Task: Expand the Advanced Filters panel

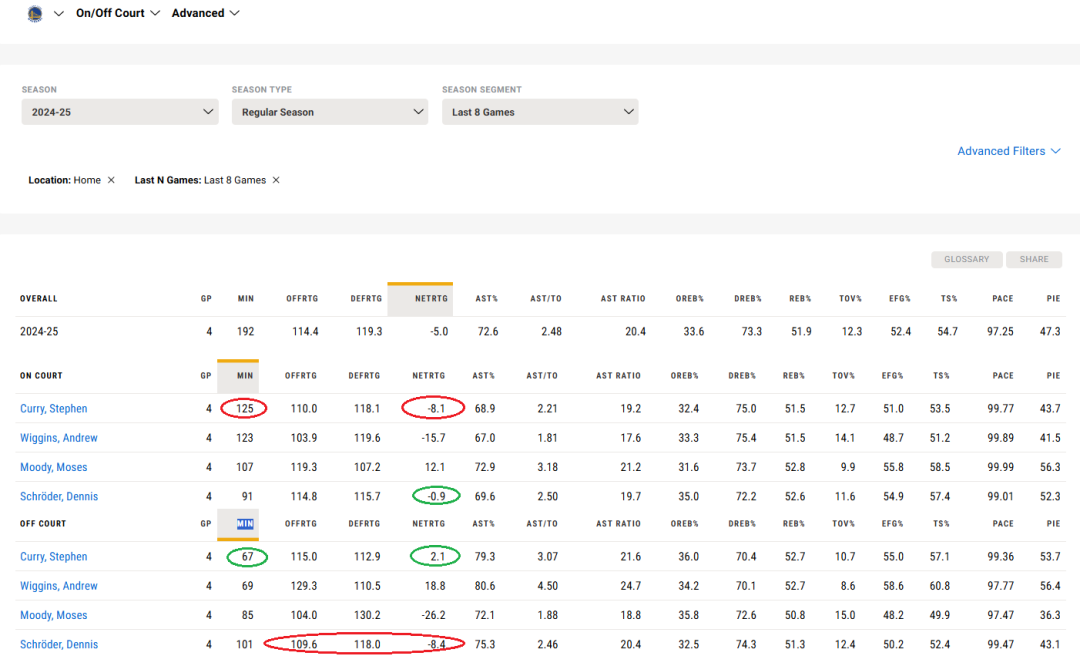Action: (1008, 151)
